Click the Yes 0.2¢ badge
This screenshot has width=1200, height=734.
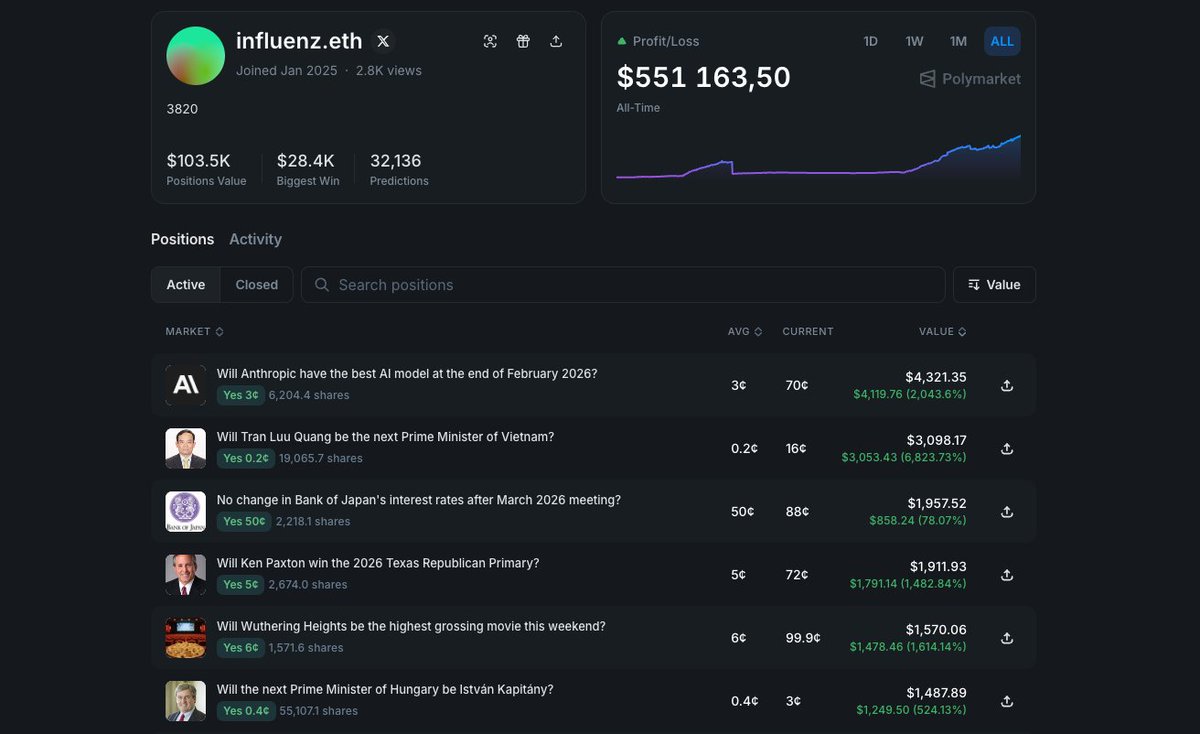tap(246, 458)
